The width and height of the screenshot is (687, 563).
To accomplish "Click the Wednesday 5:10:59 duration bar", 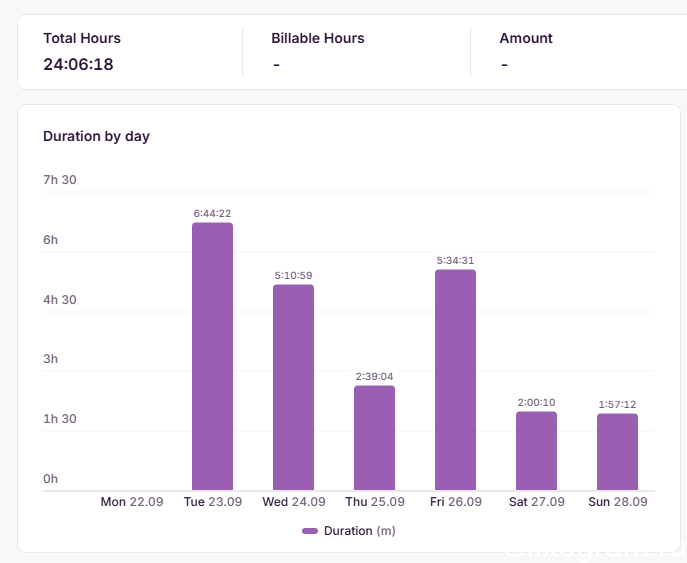I will coord(294,387).
